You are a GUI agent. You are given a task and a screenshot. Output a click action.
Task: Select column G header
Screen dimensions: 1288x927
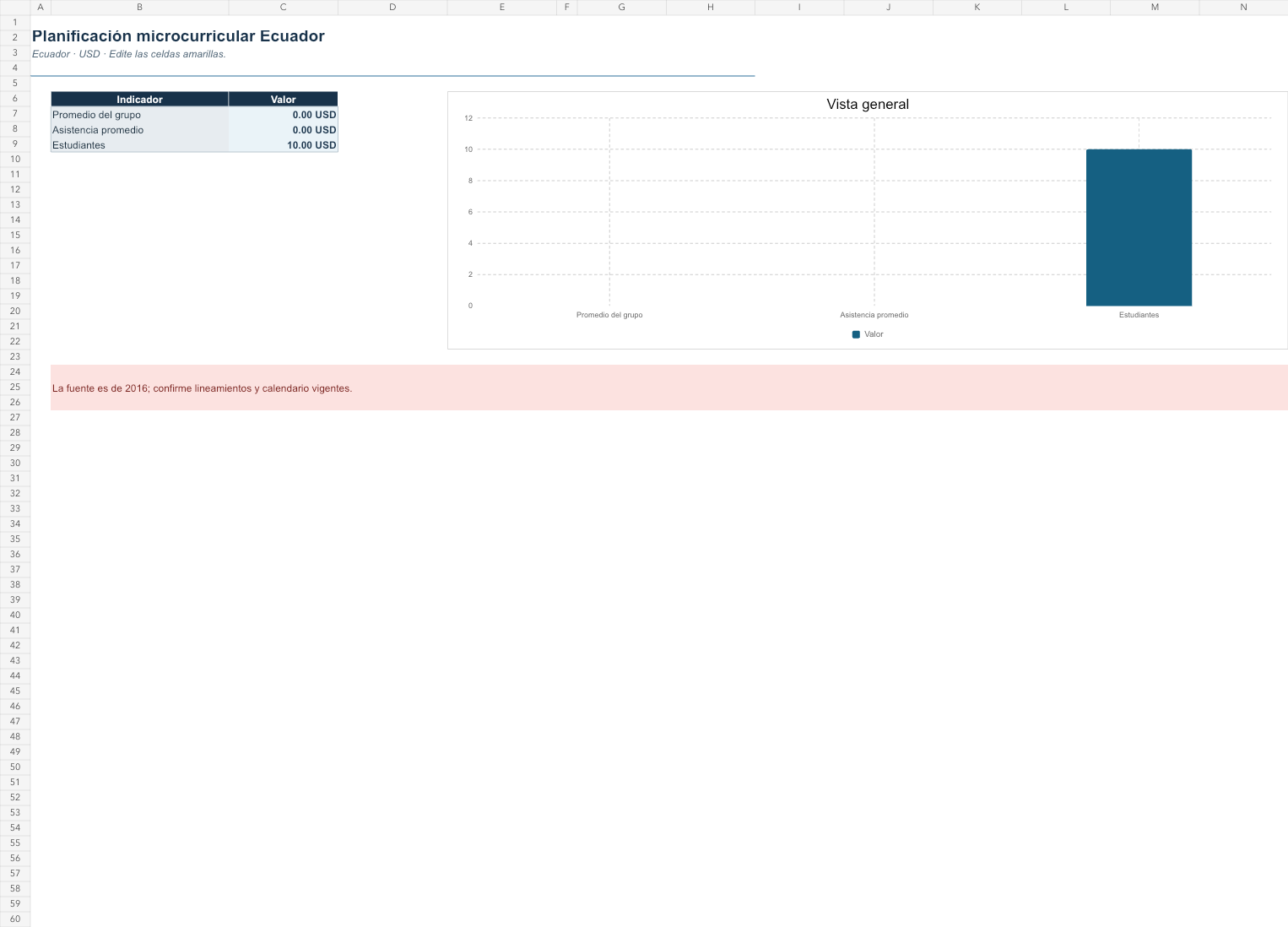(622, 8)
